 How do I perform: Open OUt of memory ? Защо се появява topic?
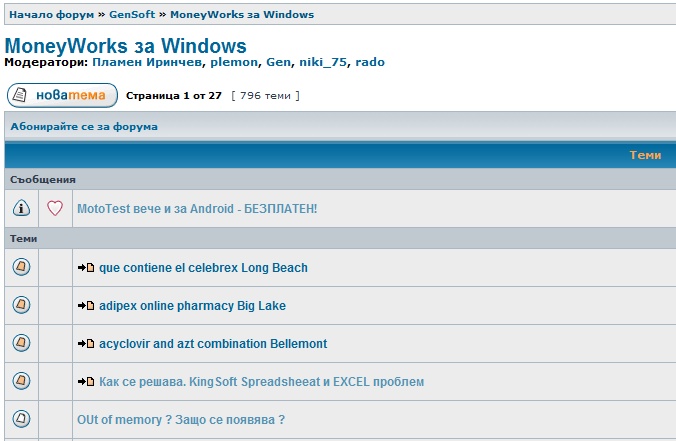point(181,419)
